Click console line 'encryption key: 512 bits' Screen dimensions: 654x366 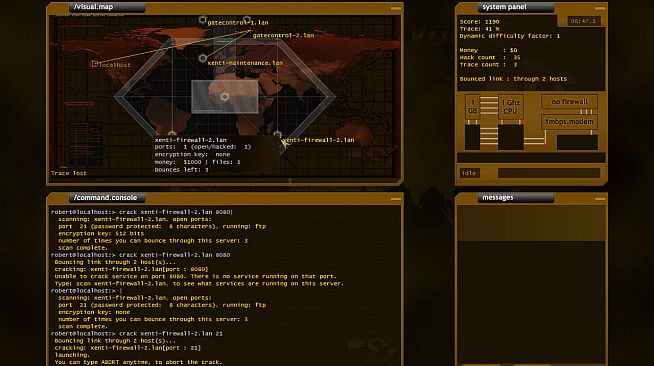tap(101, 233)
